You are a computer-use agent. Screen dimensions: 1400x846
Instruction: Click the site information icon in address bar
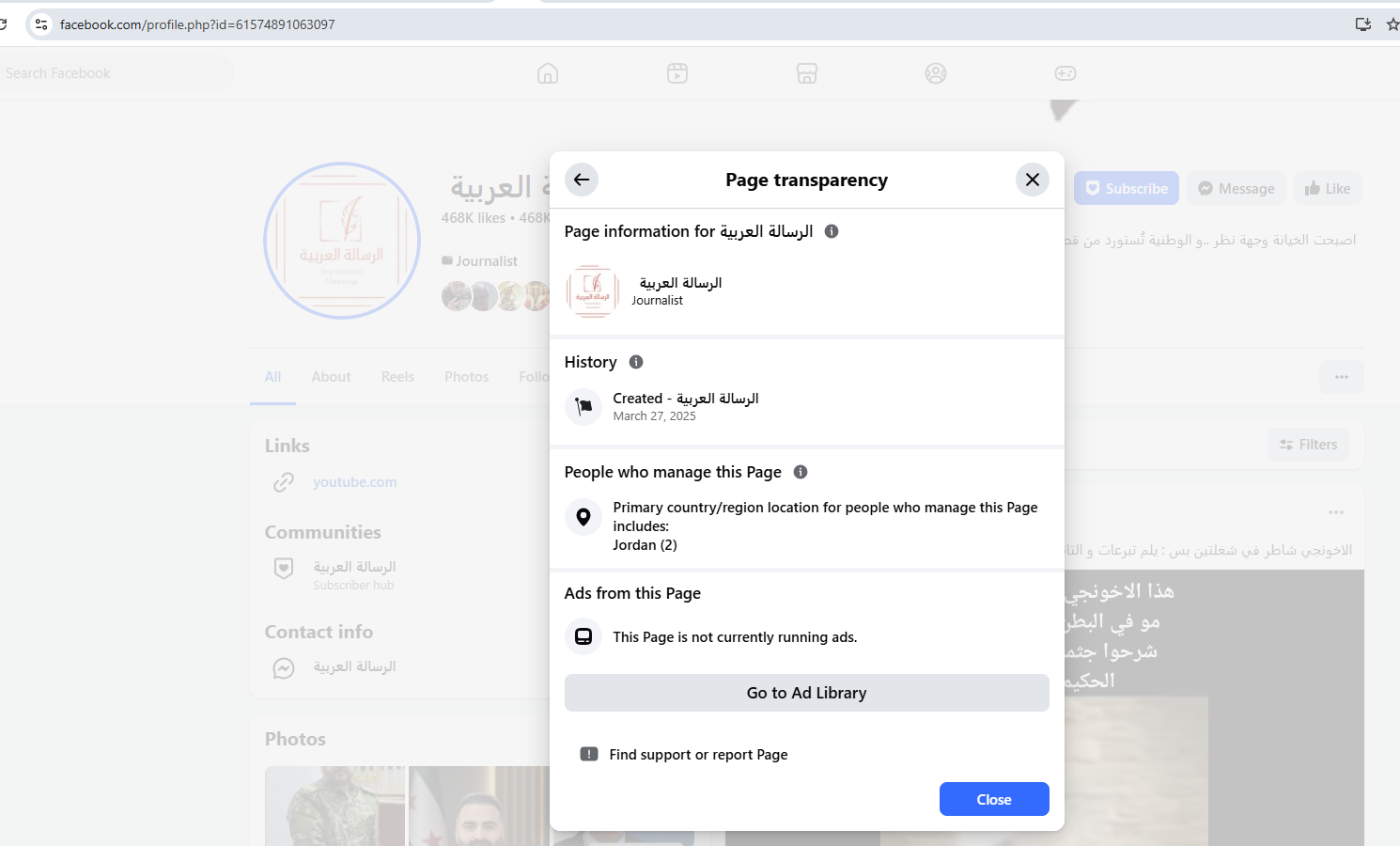click(41, 24)
